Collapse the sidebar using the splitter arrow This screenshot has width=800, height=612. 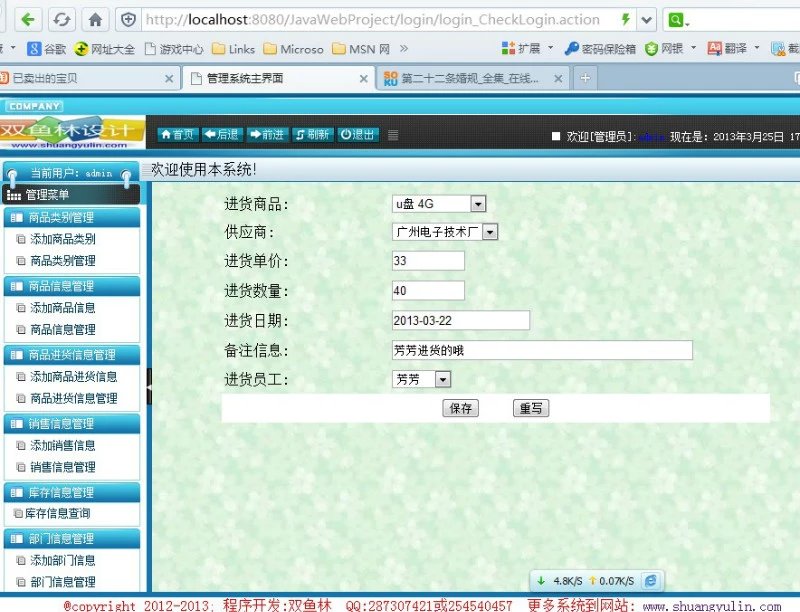point(150,386)
